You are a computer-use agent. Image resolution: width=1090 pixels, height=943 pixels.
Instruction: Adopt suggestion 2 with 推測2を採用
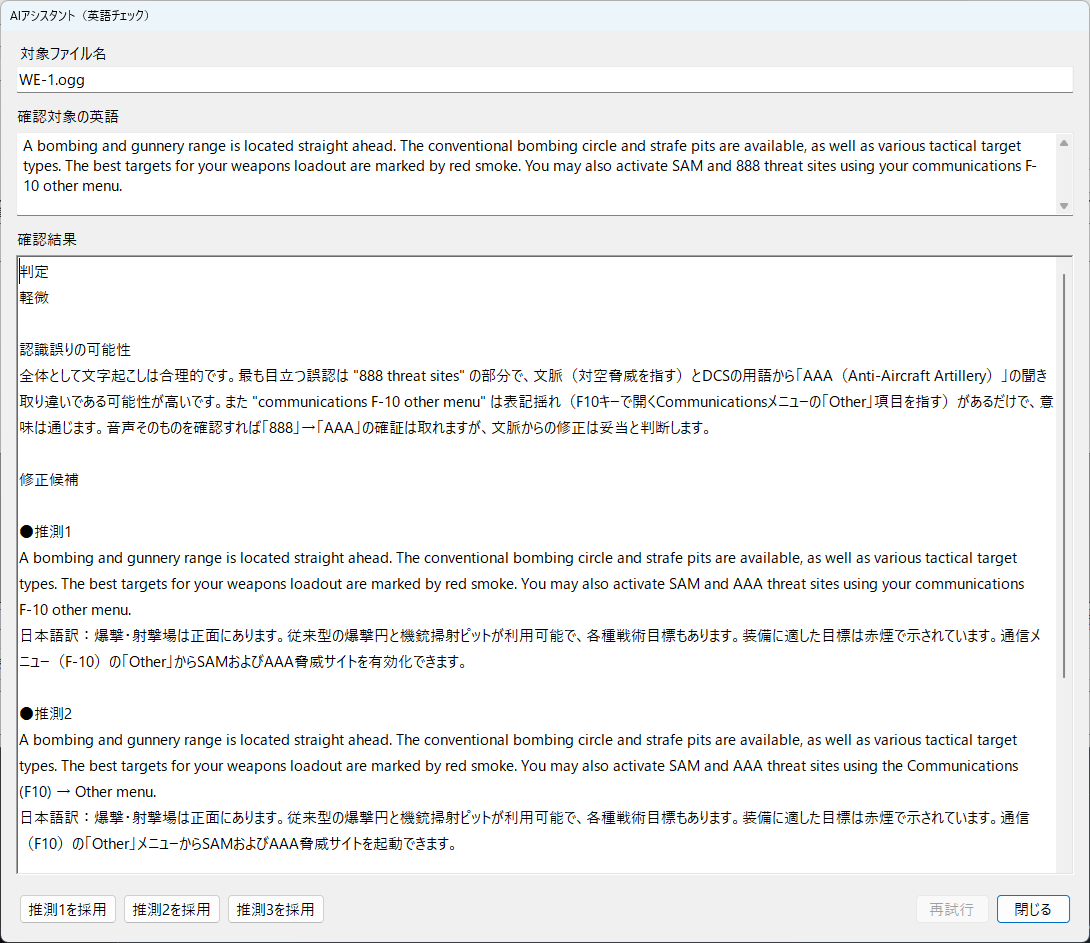pos(172,909)
